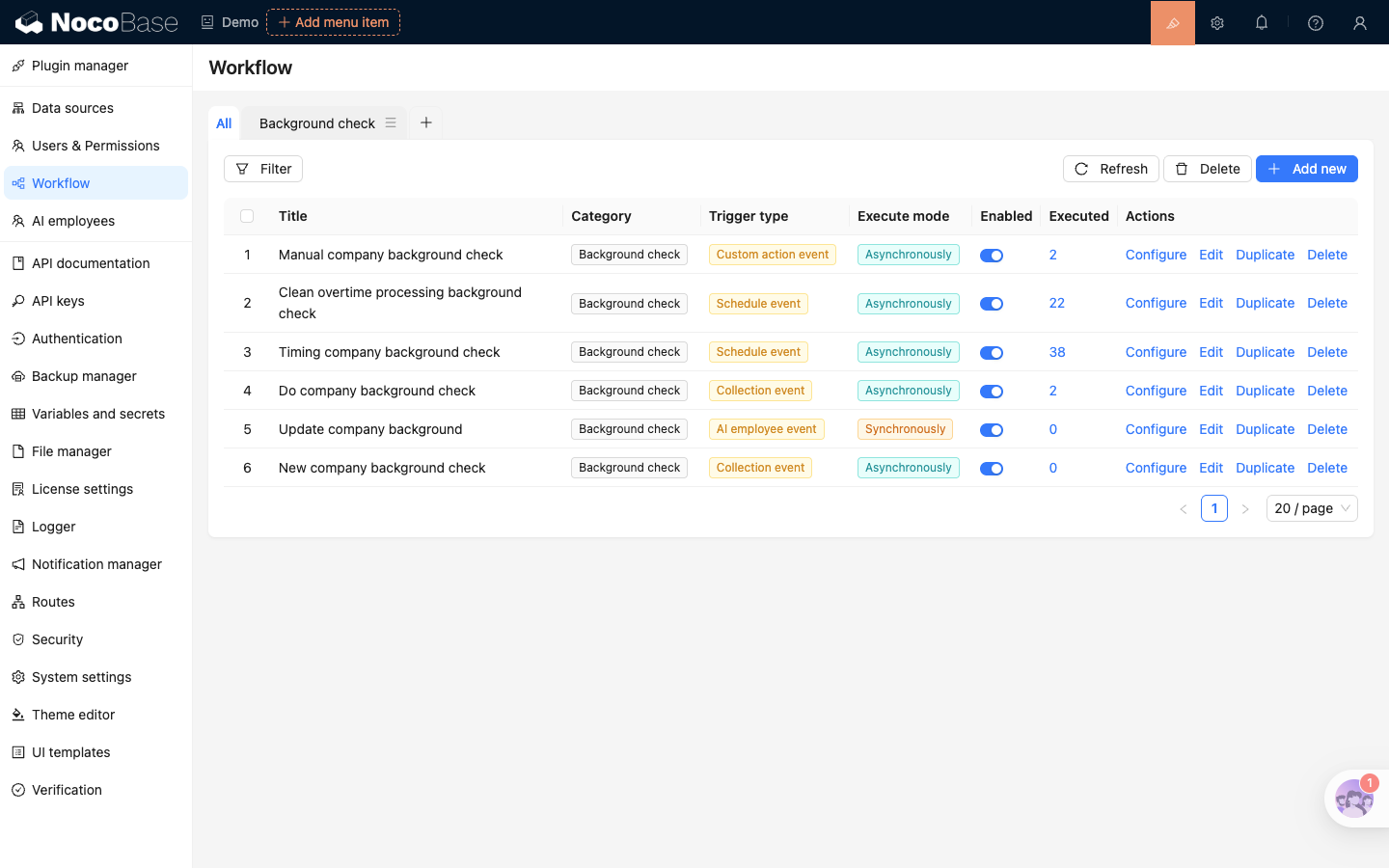Open System settings in sidebar
The height and width of the screenshot is (868, 1389).
tap(95, 677)
